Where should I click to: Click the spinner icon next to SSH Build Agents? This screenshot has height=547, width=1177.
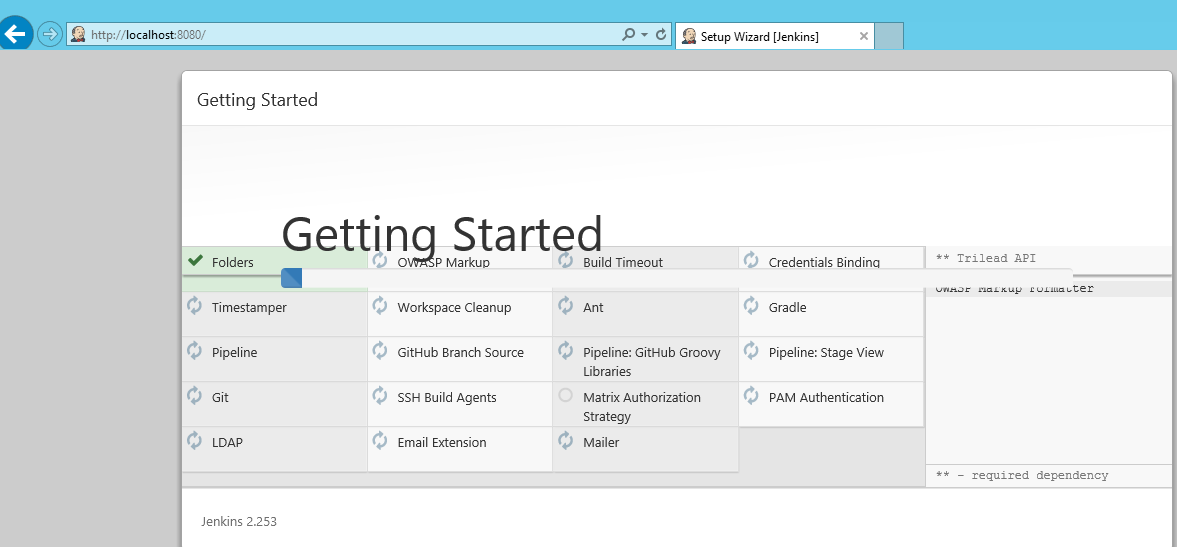click(380, 395)
